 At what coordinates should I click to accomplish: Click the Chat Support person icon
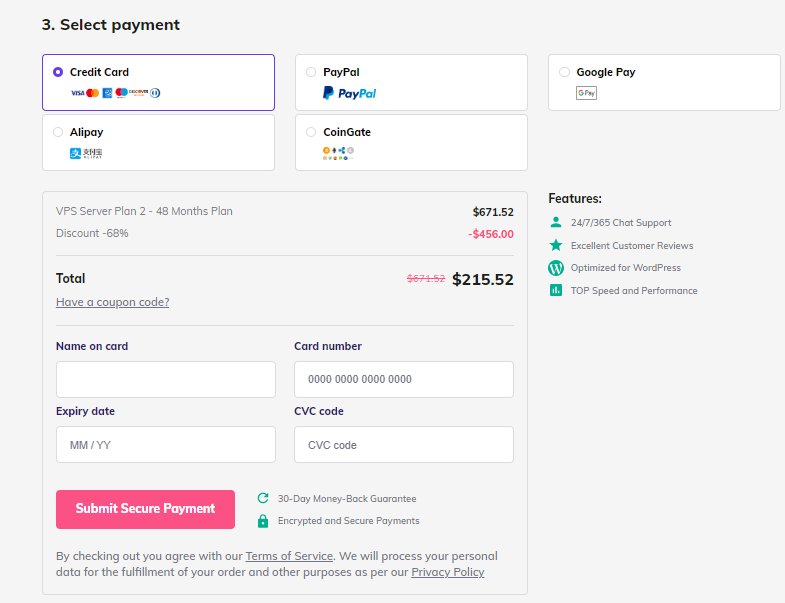(x=556, y=223)
